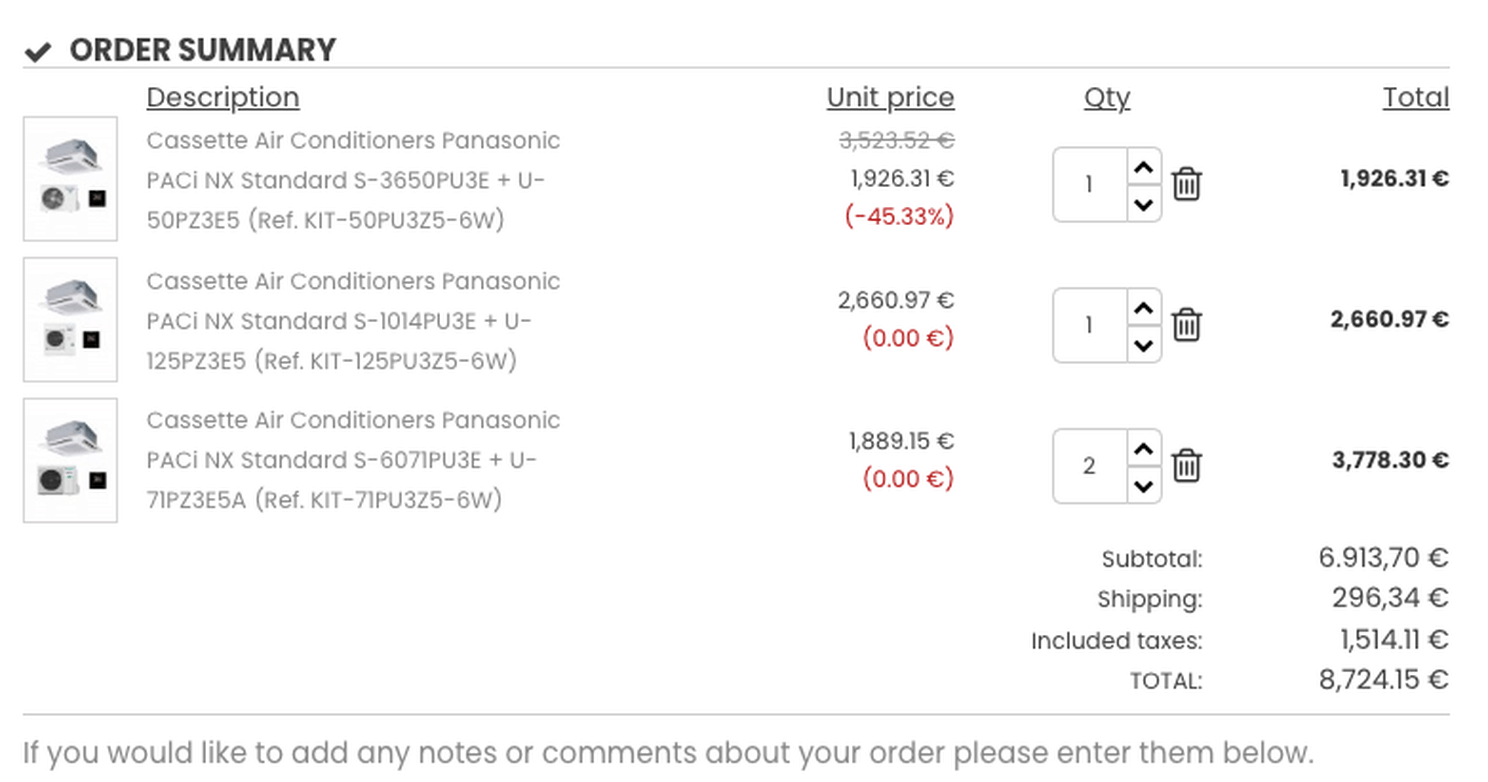The image size is (1488, 782).
Task: Open thumbnail of S-6071PU3E air conditioner
Action: click(70, 460)
